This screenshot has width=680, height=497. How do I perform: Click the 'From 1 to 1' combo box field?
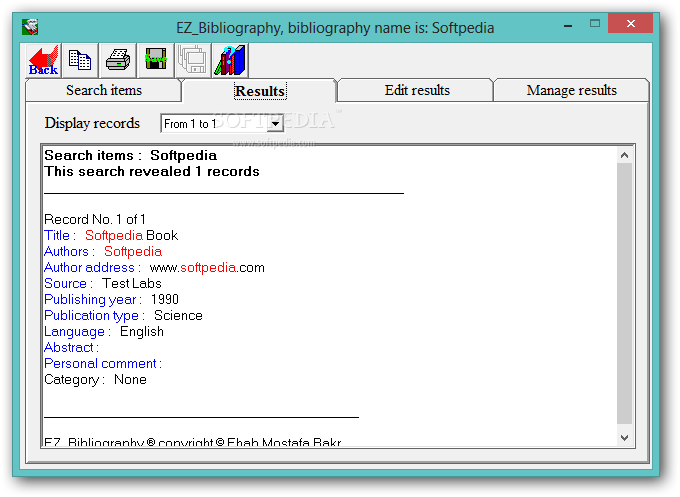pos(222,124)
